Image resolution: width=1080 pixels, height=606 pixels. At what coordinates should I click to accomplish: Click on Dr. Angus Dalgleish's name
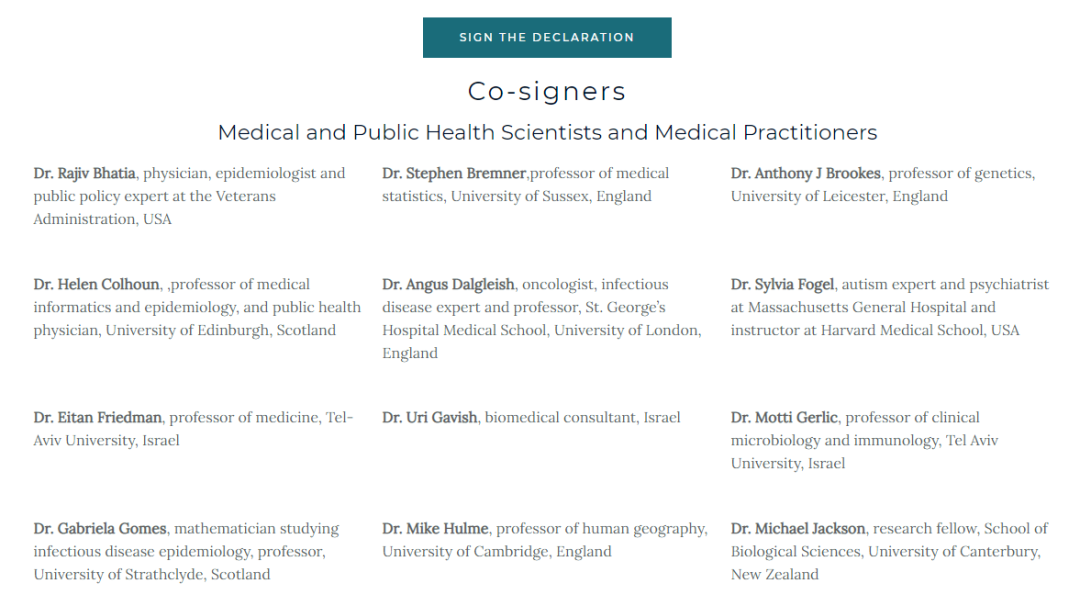coord(449,284)
